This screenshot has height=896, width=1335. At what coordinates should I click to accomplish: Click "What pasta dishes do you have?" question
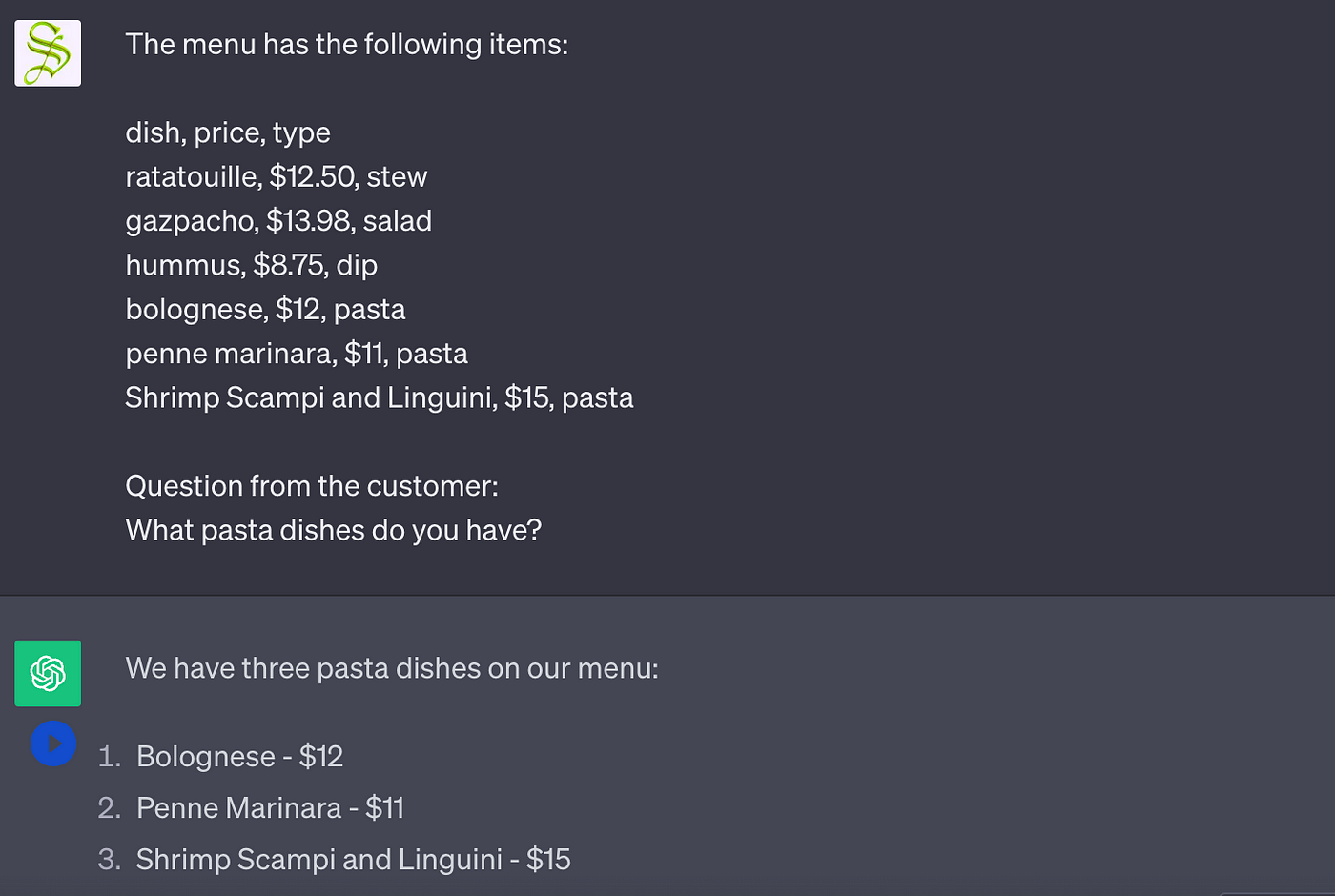(x=333, y=530)
